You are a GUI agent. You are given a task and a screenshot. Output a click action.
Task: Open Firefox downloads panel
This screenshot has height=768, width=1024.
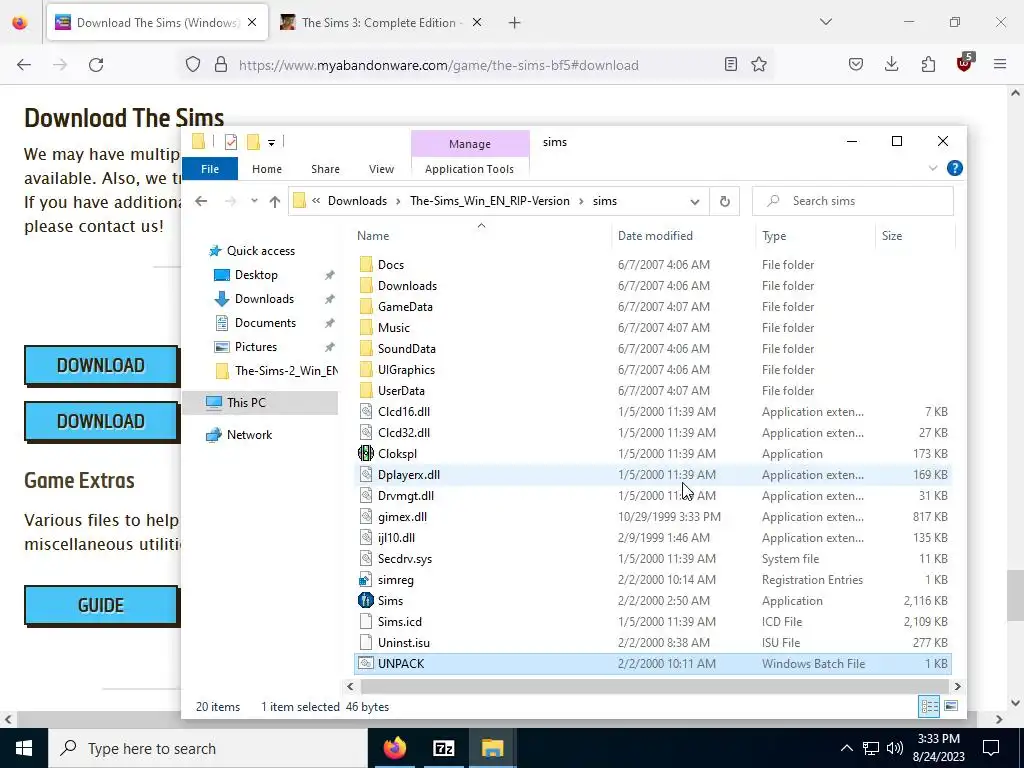pos(891,65)
